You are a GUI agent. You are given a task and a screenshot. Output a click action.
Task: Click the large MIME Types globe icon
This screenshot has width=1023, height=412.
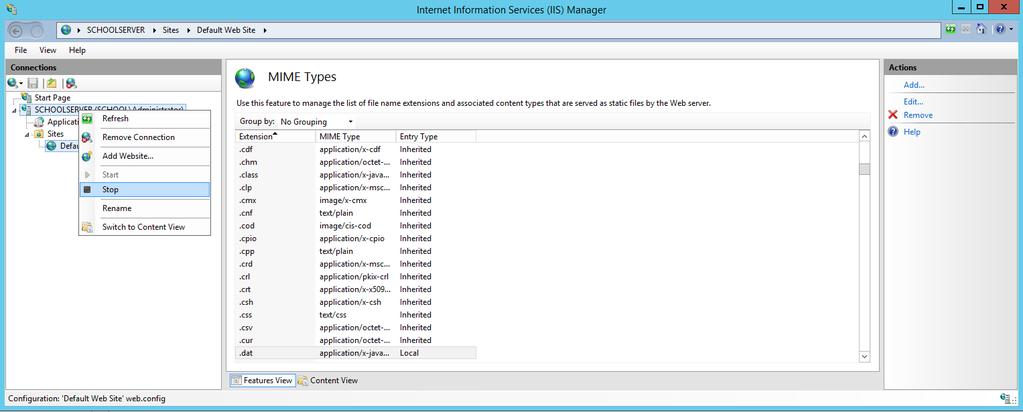(x=245, y=78)
